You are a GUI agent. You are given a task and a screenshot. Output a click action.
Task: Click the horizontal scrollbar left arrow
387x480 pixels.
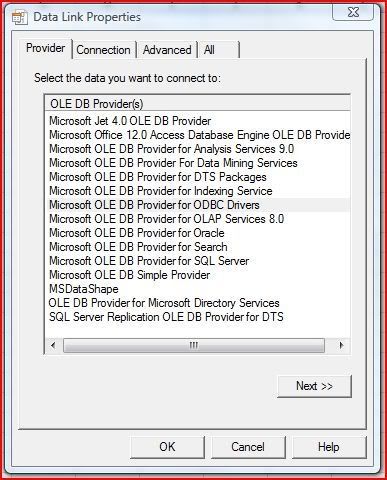(53, 345)
